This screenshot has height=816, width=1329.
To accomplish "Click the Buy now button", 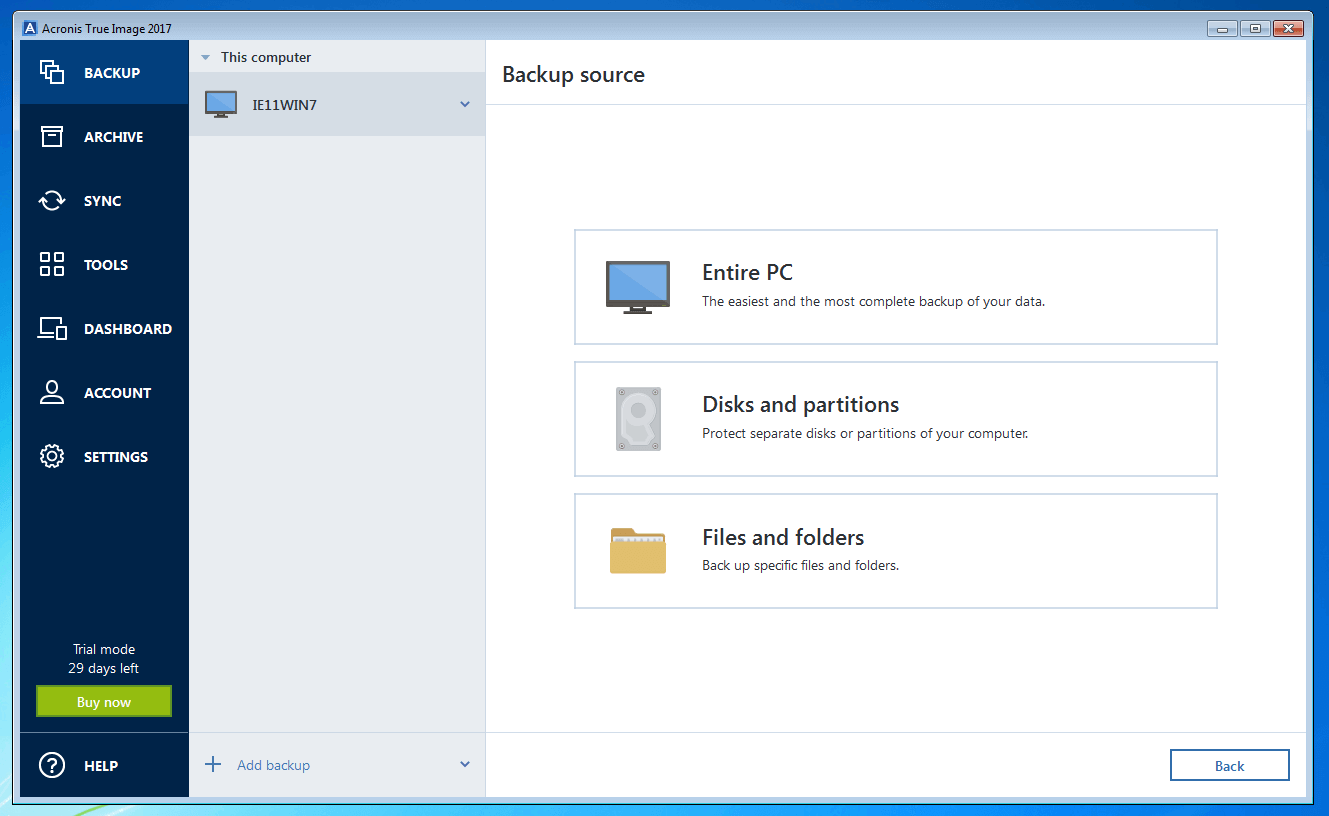I will point(104,701).
